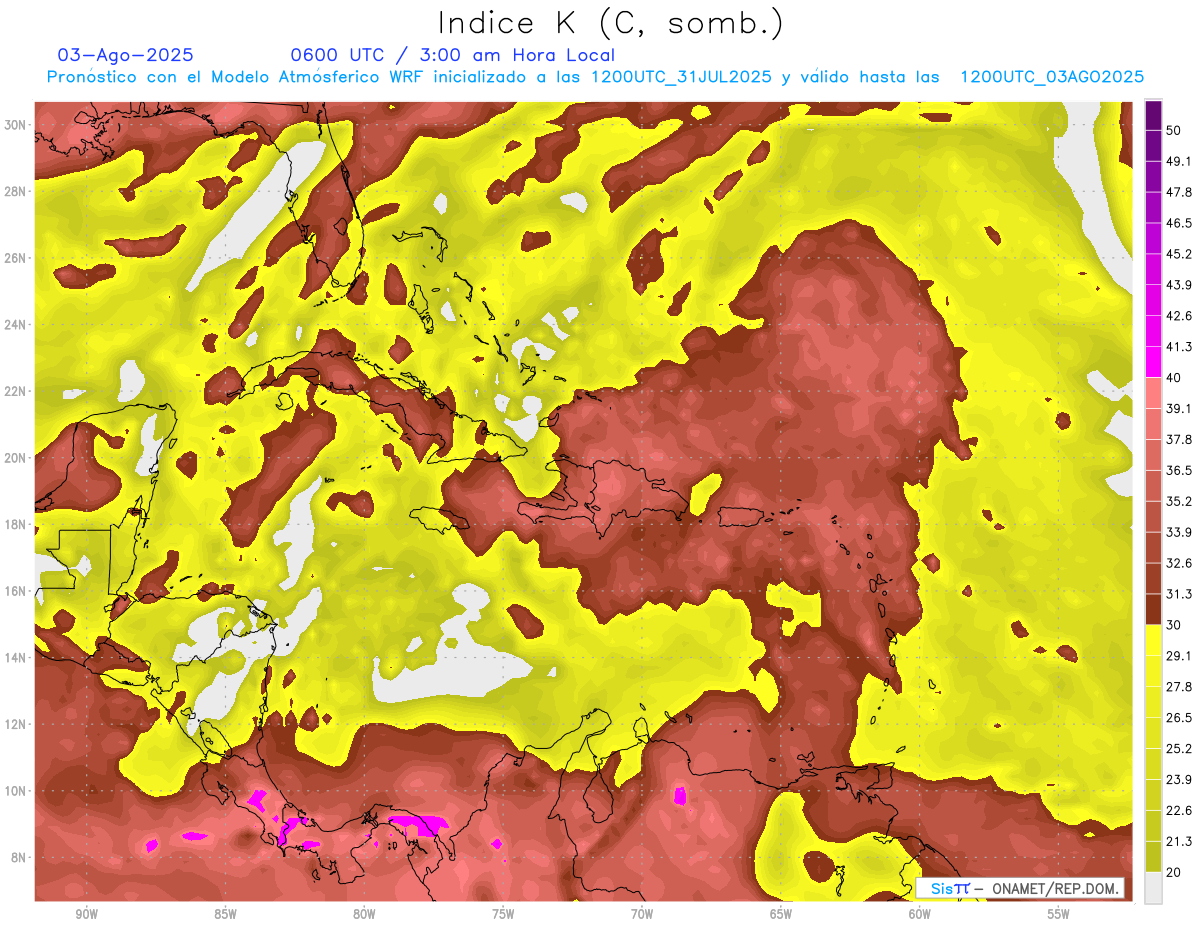Pick the dark brown swatch between 30 and 31.3
Viewport: 1200px width, 927px height.
[1153, 609]
